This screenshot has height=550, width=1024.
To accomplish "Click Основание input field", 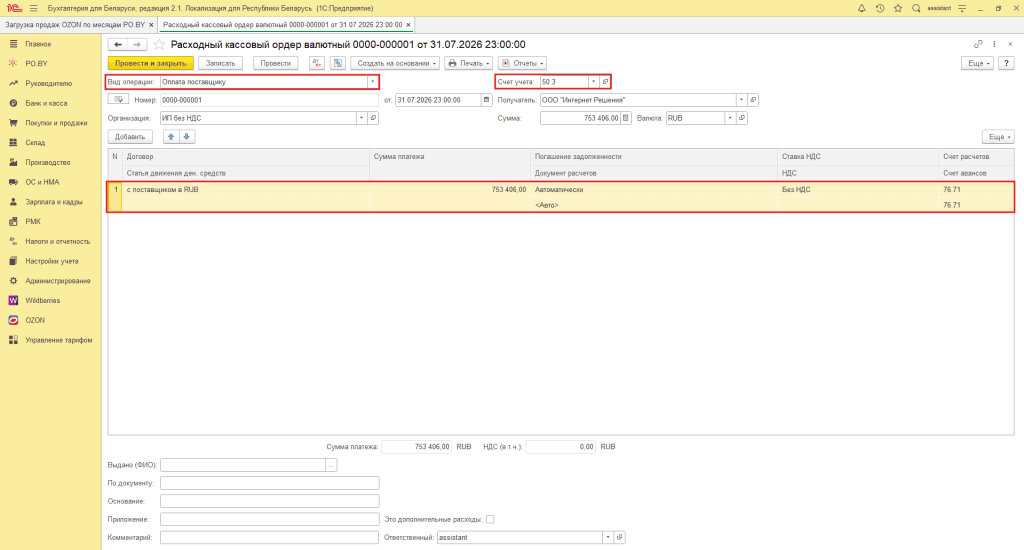I will coord(270,501).
